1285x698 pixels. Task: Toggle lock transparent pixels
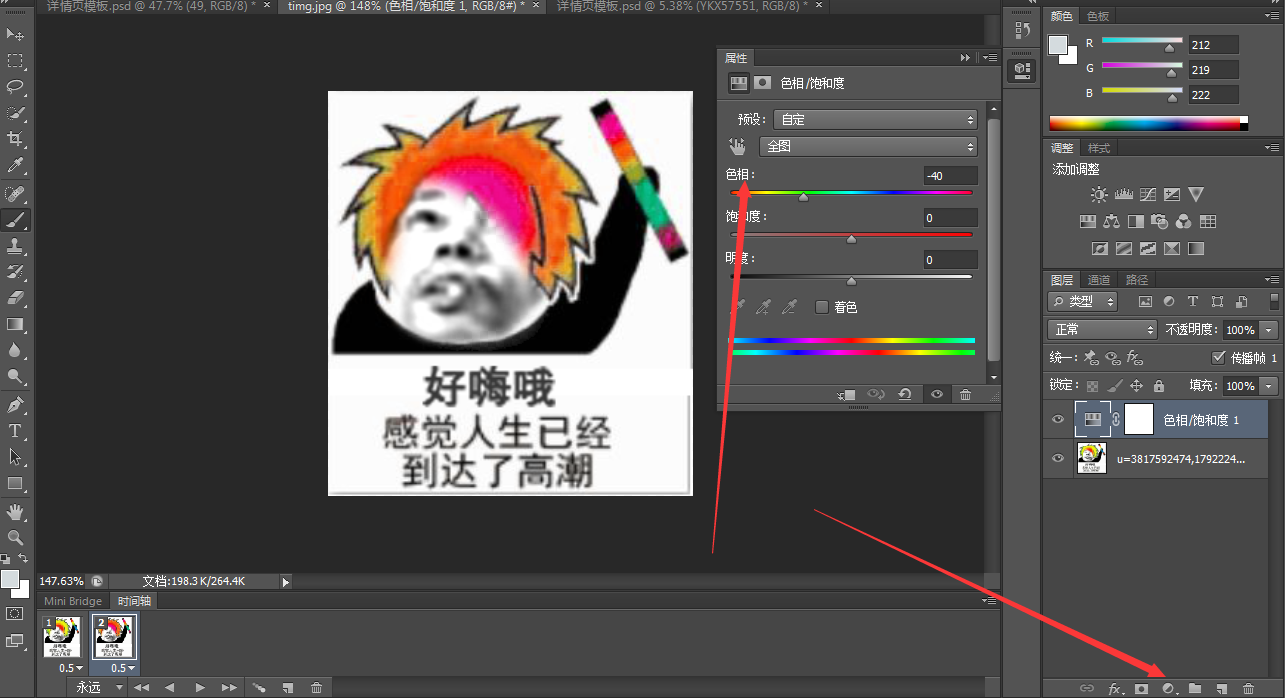[x=1092, y=386]
